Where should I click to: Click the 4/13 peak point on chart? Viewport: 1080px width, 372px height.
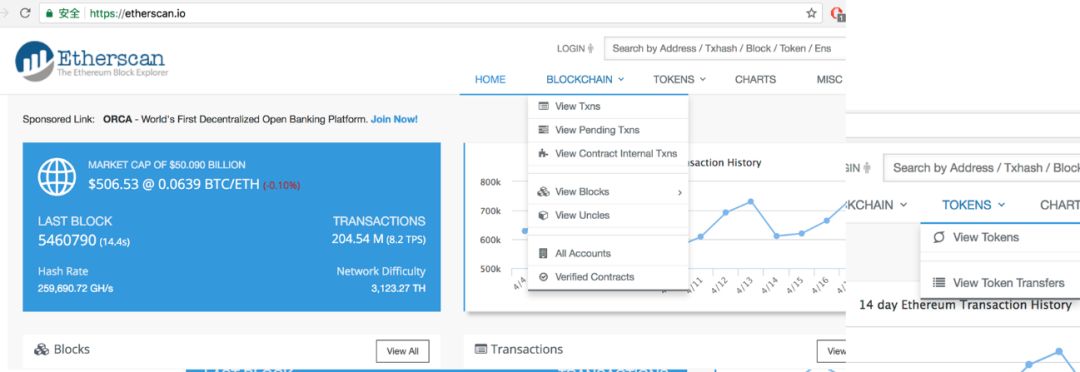coord(750,201)
